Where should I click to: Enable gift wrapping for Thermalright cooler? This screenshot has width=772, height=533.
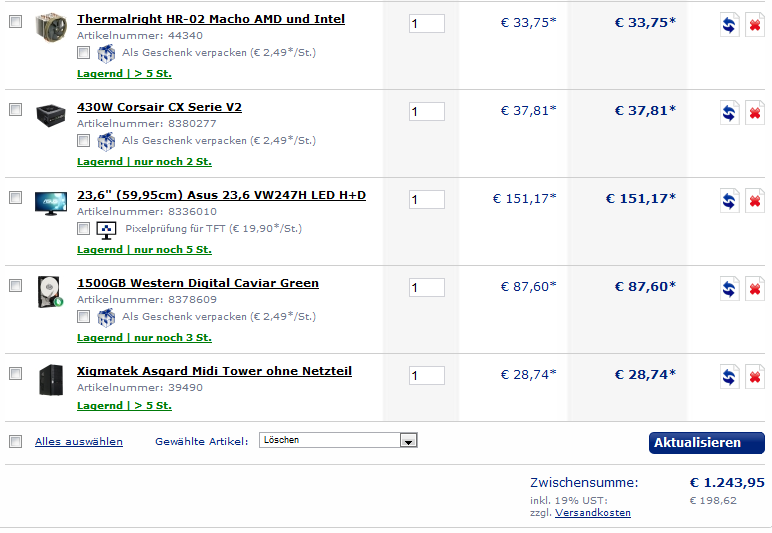84,53
